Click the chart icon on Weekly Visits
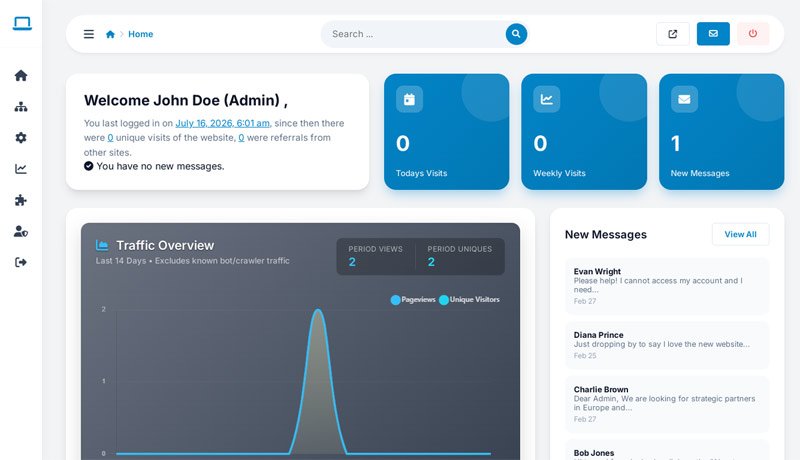The image size is (800, 460). coord(546,99)
